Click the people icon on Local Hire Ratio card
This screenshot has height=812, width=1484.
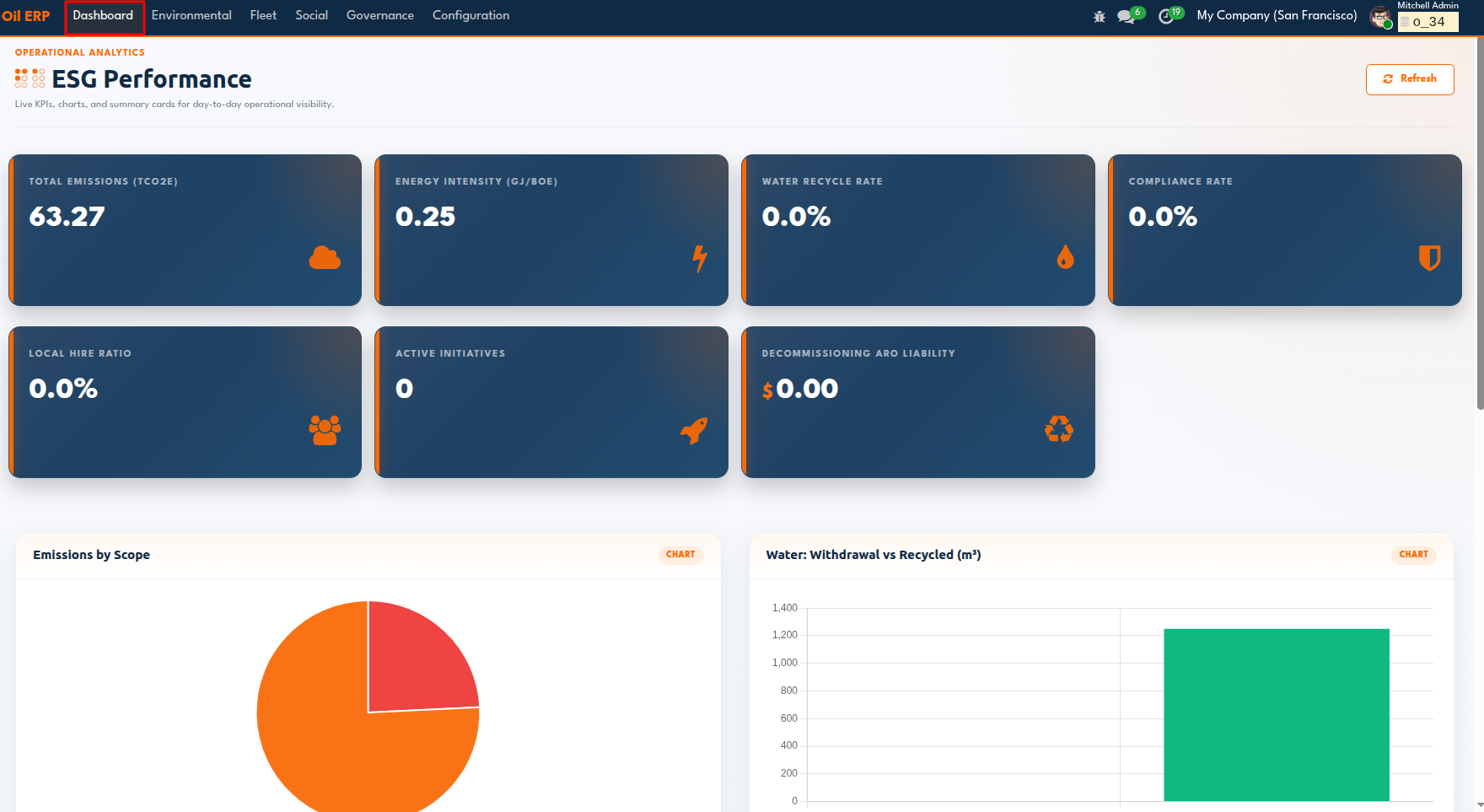(x=325, y=430)
